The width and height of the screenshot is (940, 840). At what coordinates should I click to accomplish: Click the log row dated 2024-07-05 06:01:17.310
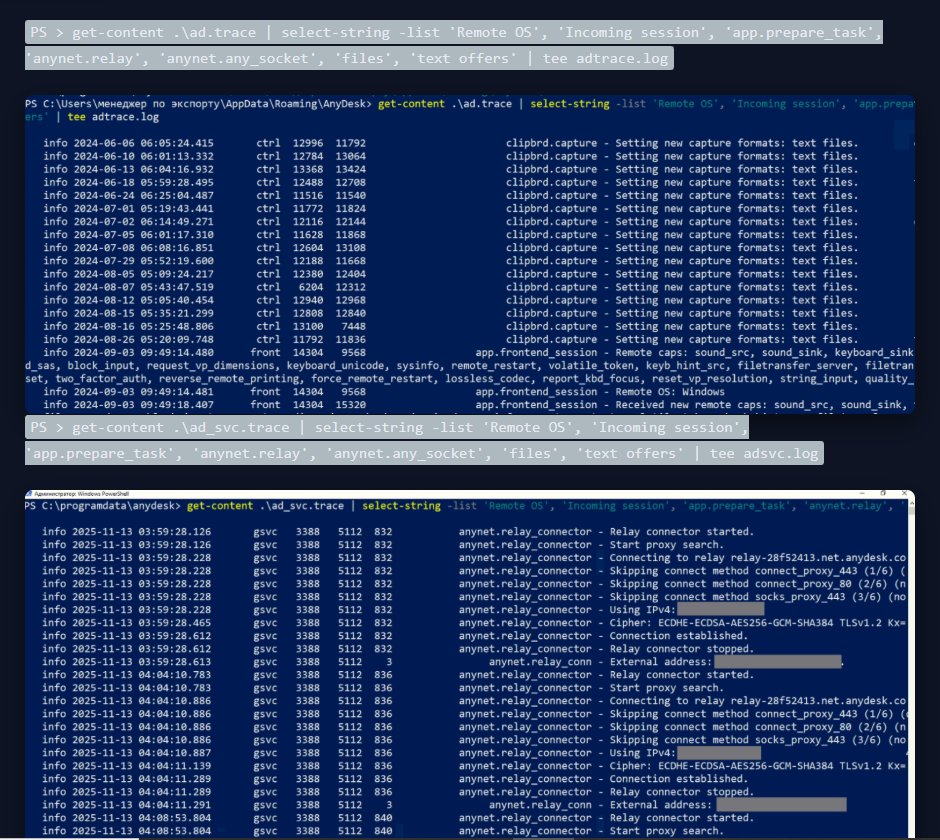point(451,235)
